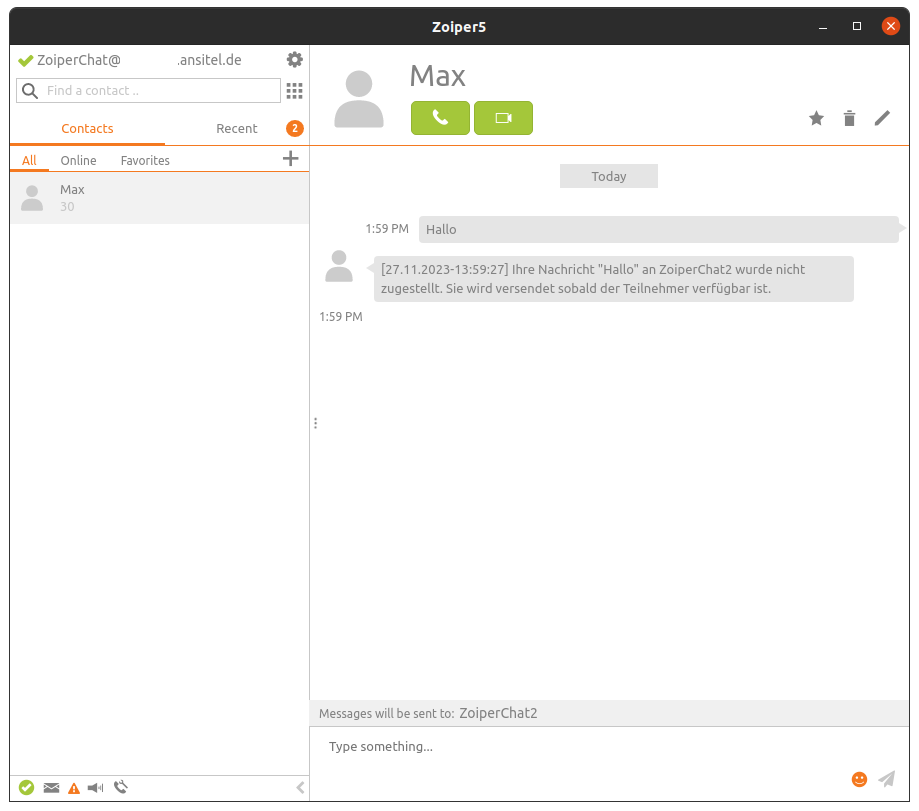The height and width of the screenshot is (811, 919).
Task: Open the envelope messages icon in status bar
Action: point(52,788)
